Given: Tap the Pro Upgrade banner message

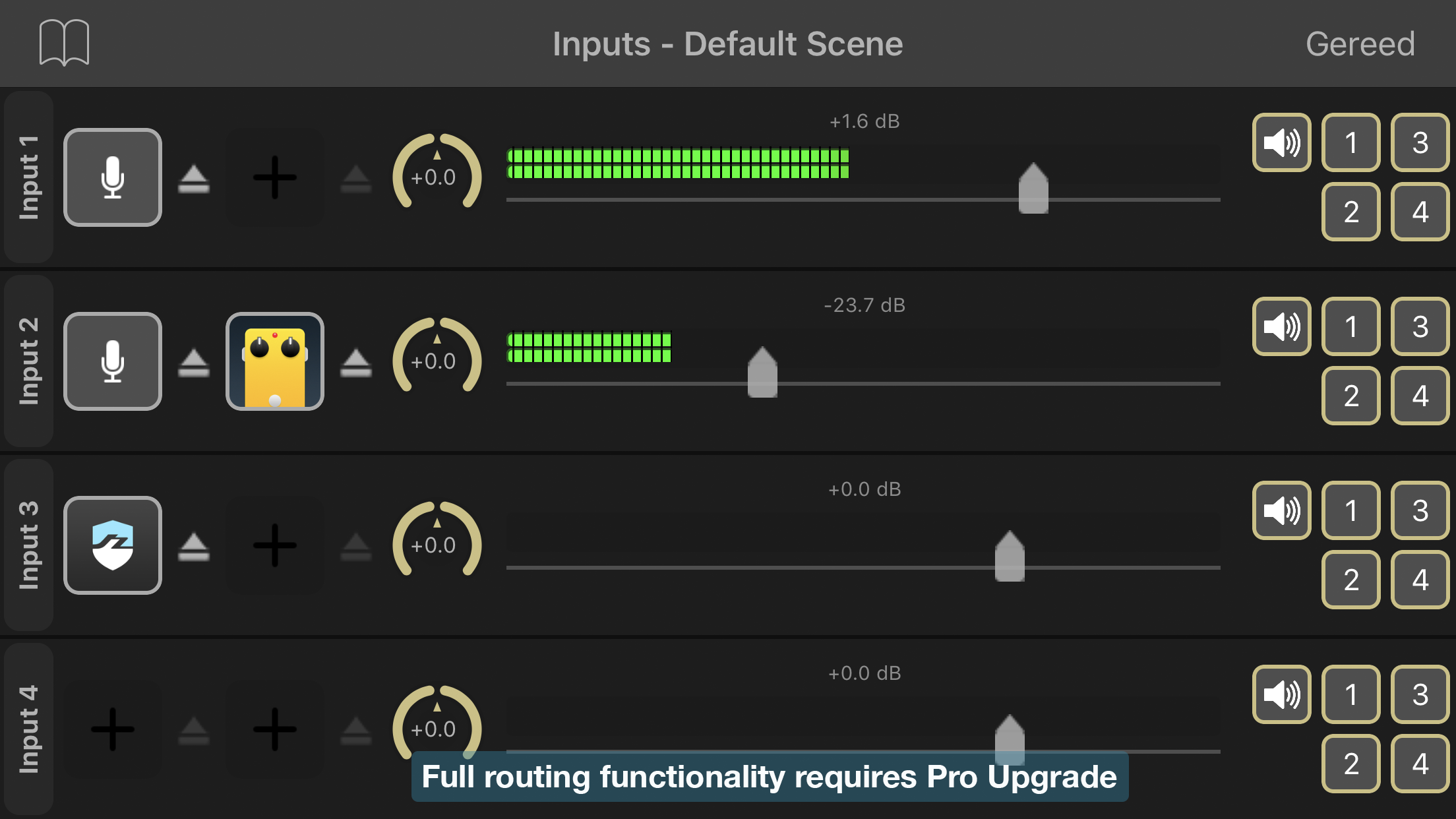Looking at the screenshot, I should coord(770,777).
